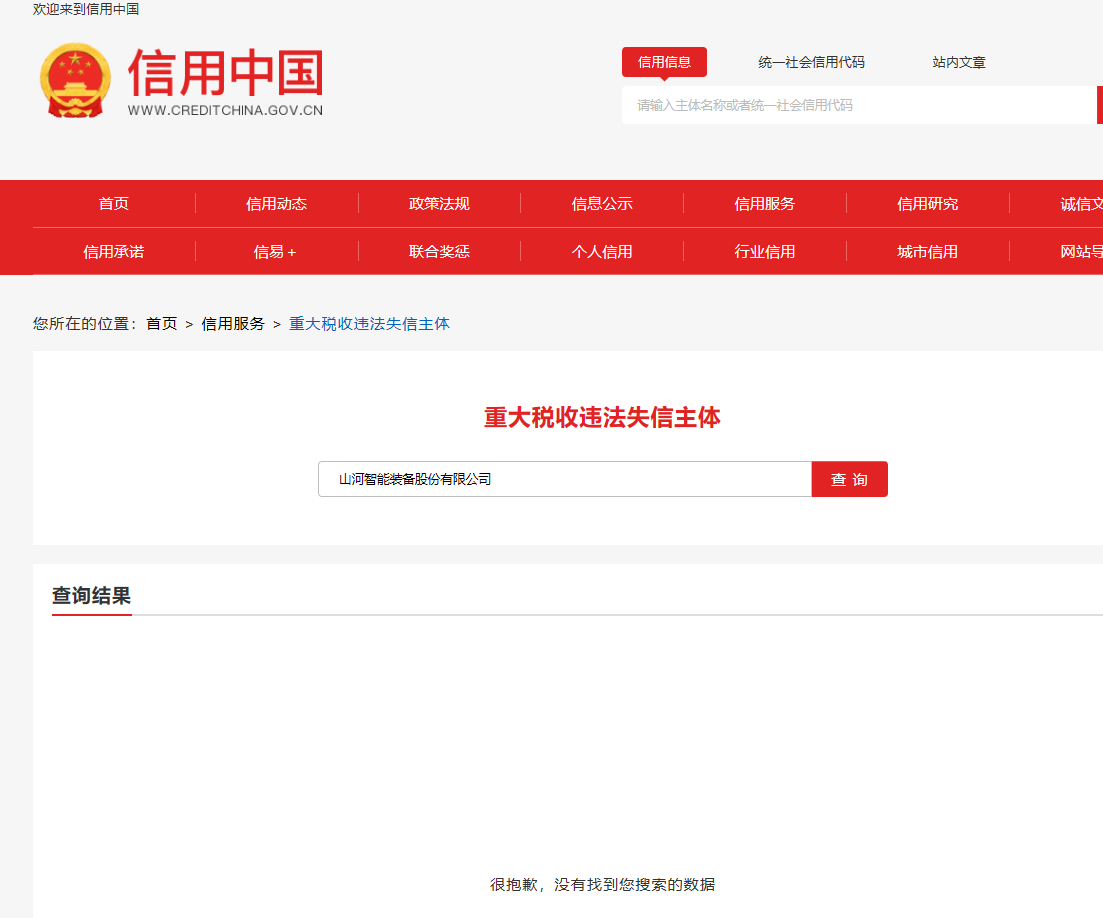Click 信用服务 in the breadcrumb trail
The width and height of the screenshot is (1103, 918).
[x=232, y=323]
